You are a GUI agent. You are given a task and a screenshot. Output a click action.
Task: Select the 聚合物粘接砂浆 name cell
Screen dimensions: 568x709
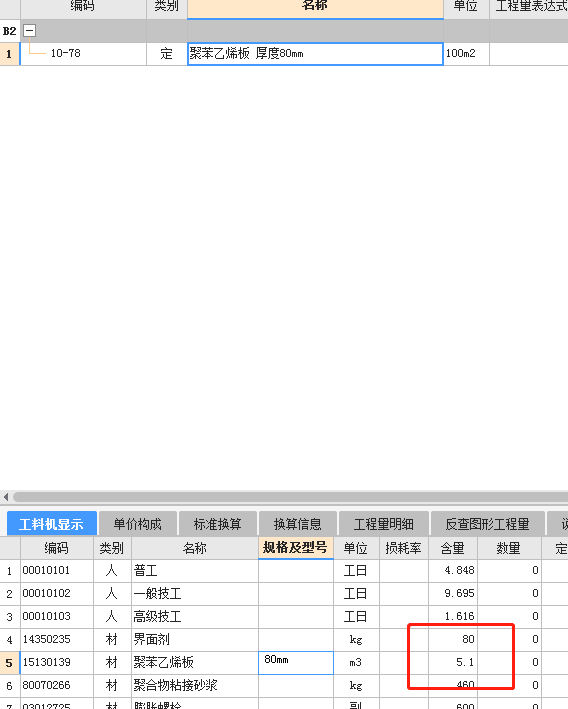(x=194, y=686)
